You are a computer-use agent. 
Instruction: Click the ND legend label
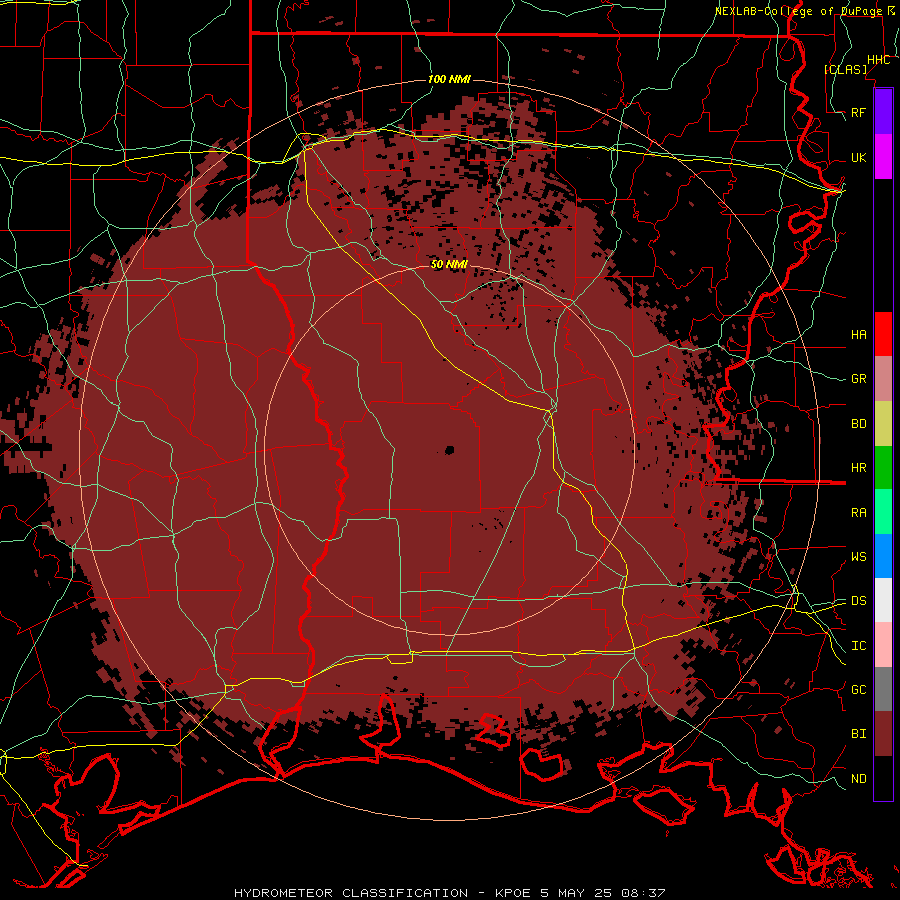click(x=858, y=779)
